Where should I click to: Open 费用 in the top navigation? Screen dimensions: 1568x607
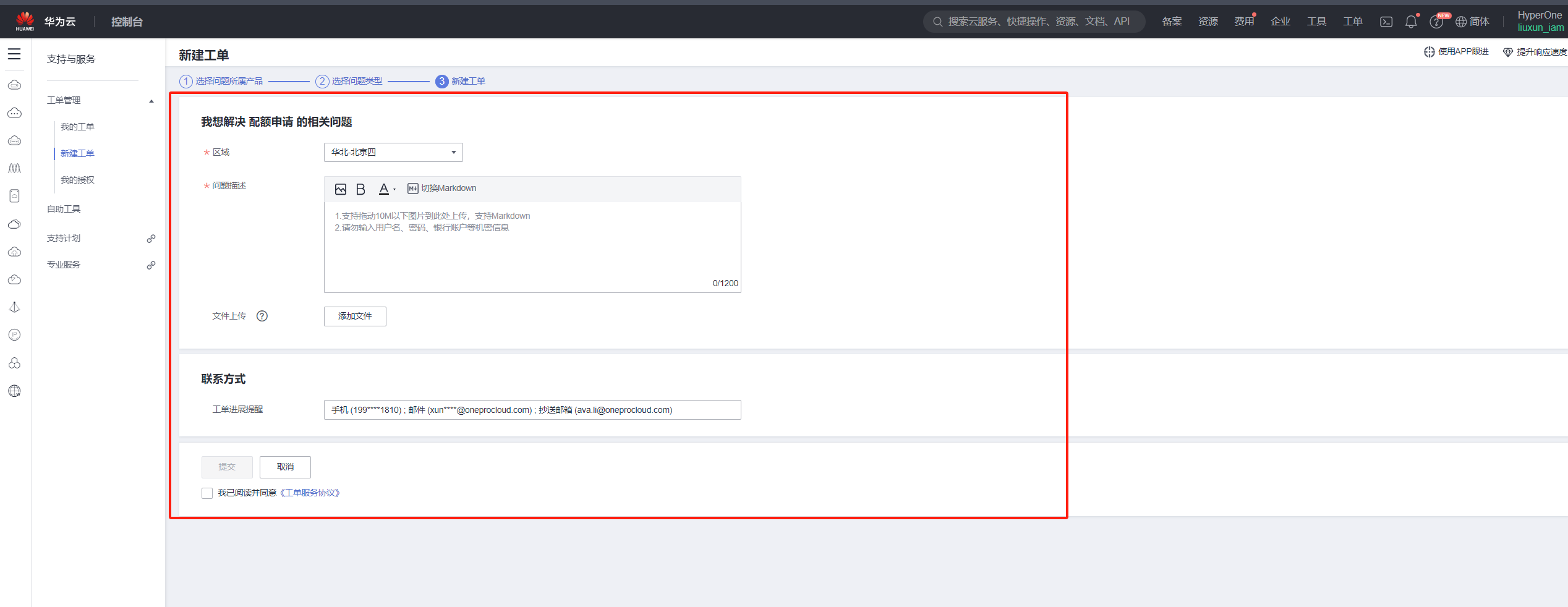(1244, 22)
